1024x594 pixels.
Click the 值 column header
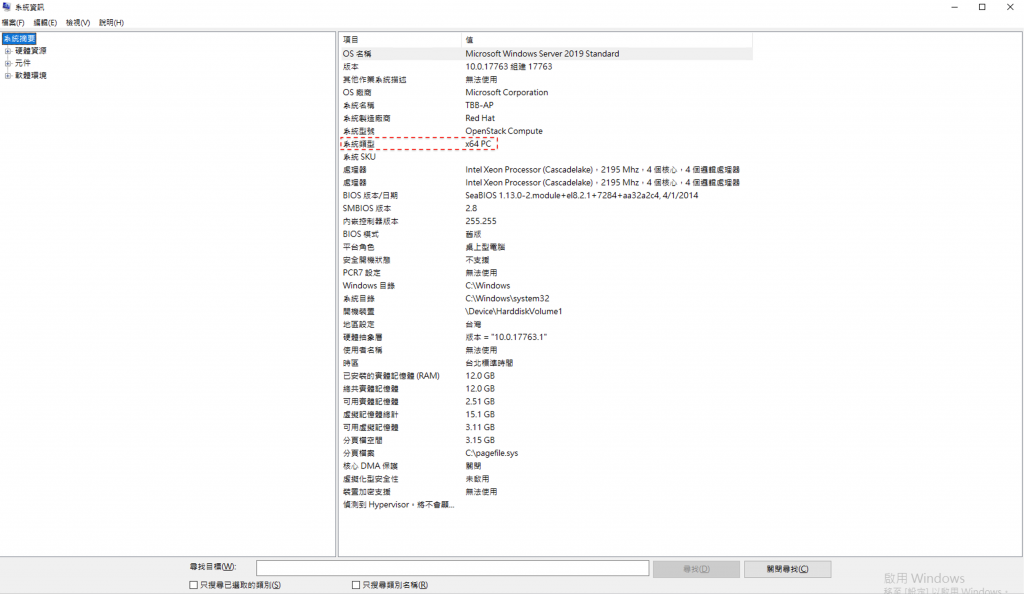click(x=607, y=40)
